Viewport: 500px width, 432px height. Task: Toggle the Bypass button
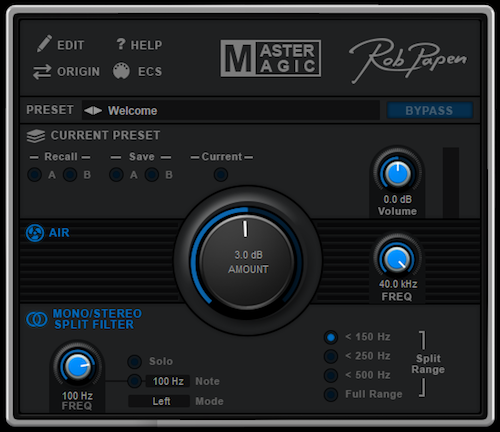click(430, 110)
